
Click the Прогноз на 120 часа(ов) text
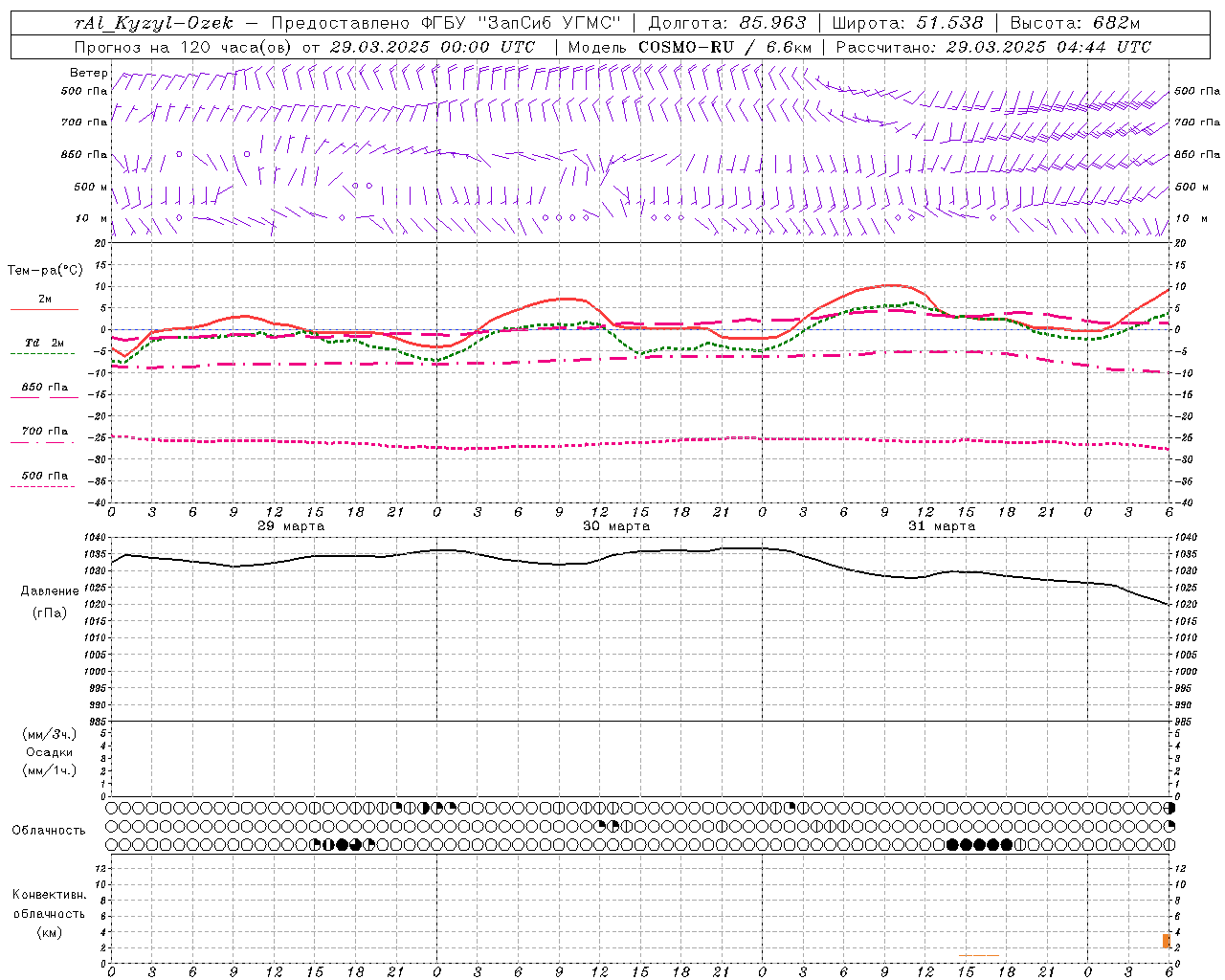[x=185, y=47]
